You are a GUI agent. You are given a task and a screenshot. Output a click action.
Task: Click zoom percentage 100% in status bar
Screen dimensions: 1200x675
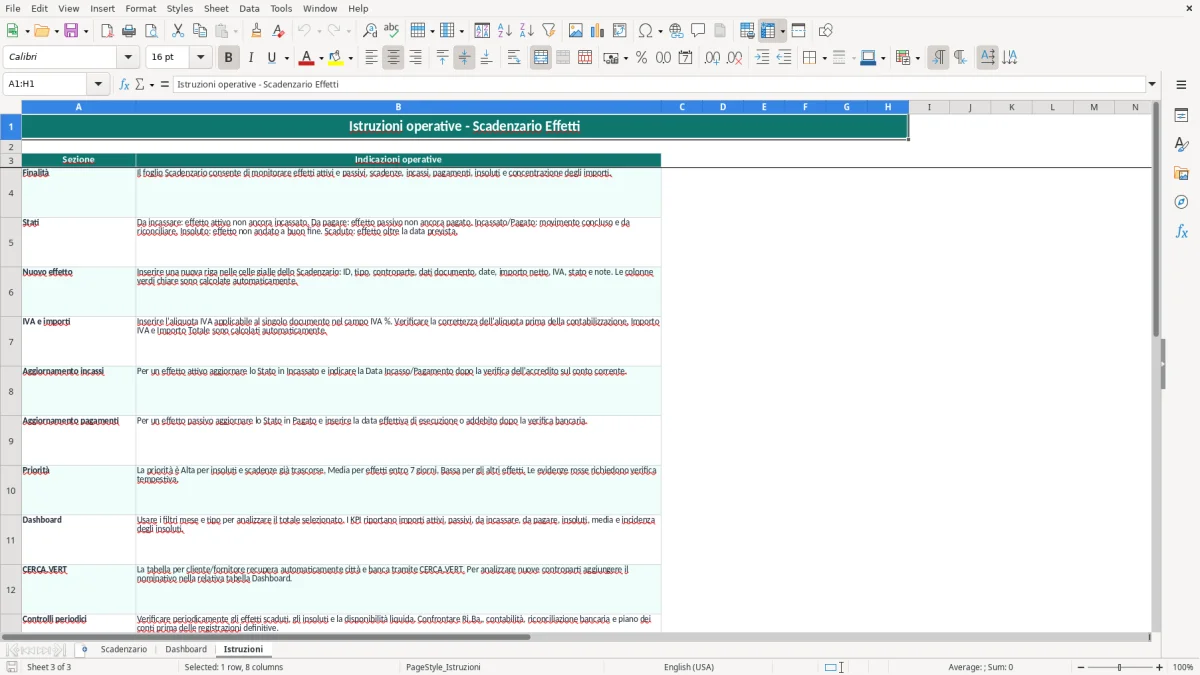pyautogui.click(x=1183, y=667)
